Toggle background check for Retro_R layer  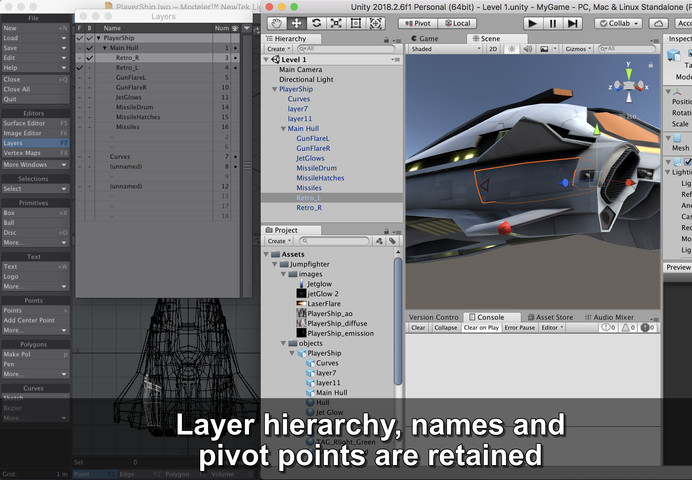click(90, 58)
